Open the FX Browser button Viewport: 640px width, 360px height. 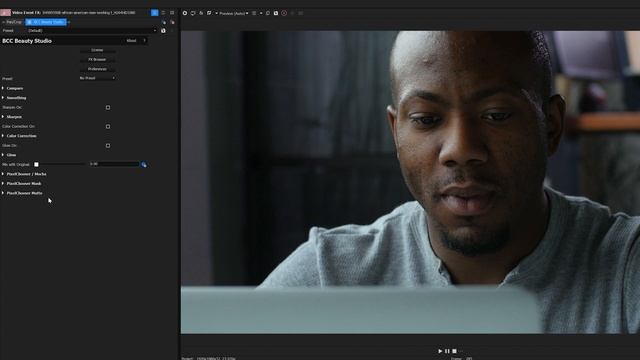click(x=97, y=60)
